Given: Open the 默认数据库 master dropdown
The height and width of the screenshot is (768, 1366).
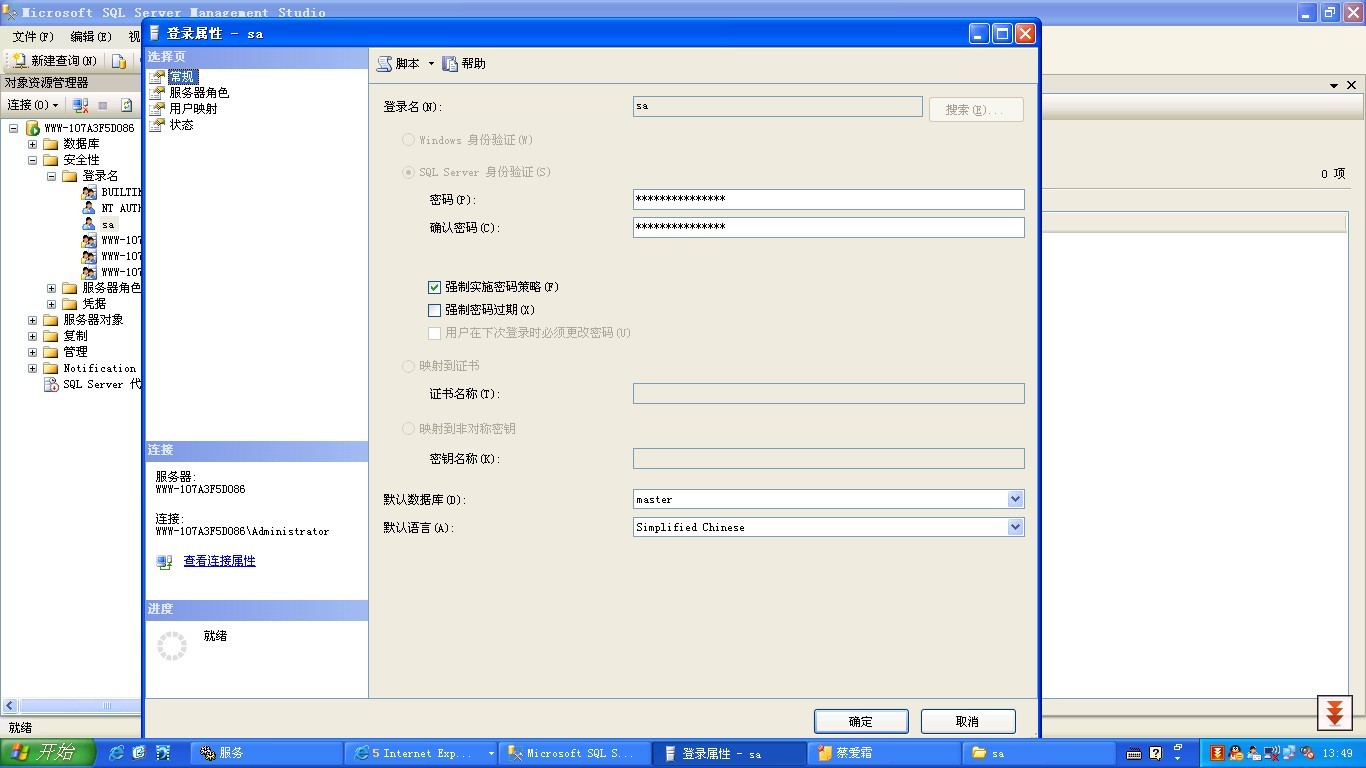Looking at the screenshot, I should [x=1015, y=499].
